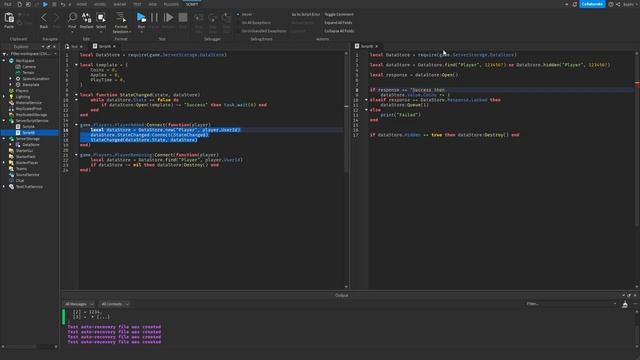This screenshot has height=360, width=640.
Task: Click the Back navigation arrow
Action: pyautogui.click(x=44, y=18)
